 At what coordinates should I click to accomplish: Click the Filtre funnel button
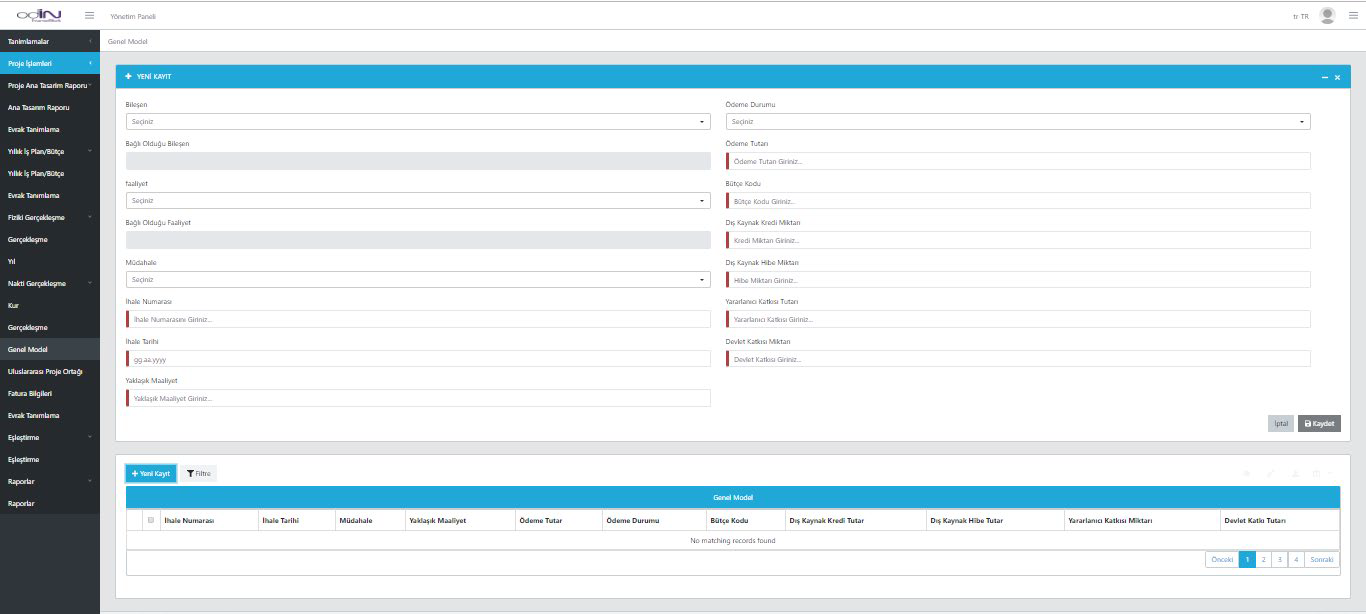(x=198, y=473)
